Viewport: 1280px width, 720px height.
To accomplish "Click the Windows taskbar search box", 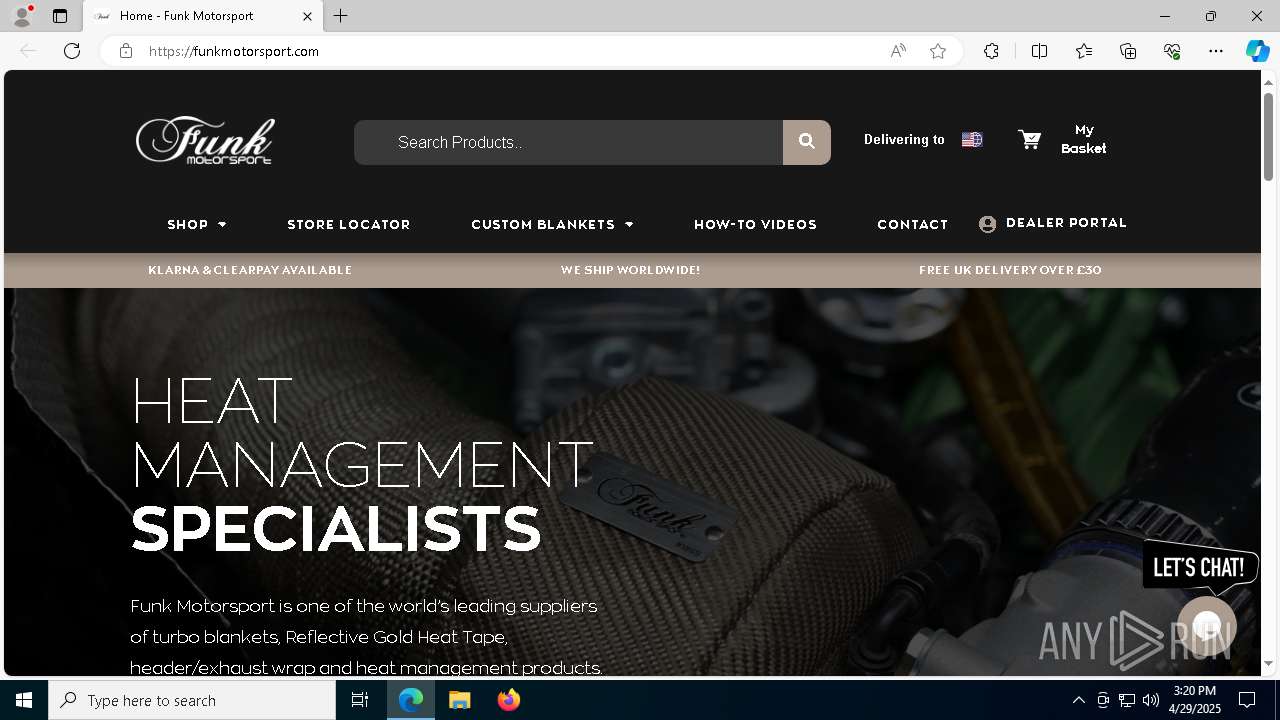I will [192, 700].
